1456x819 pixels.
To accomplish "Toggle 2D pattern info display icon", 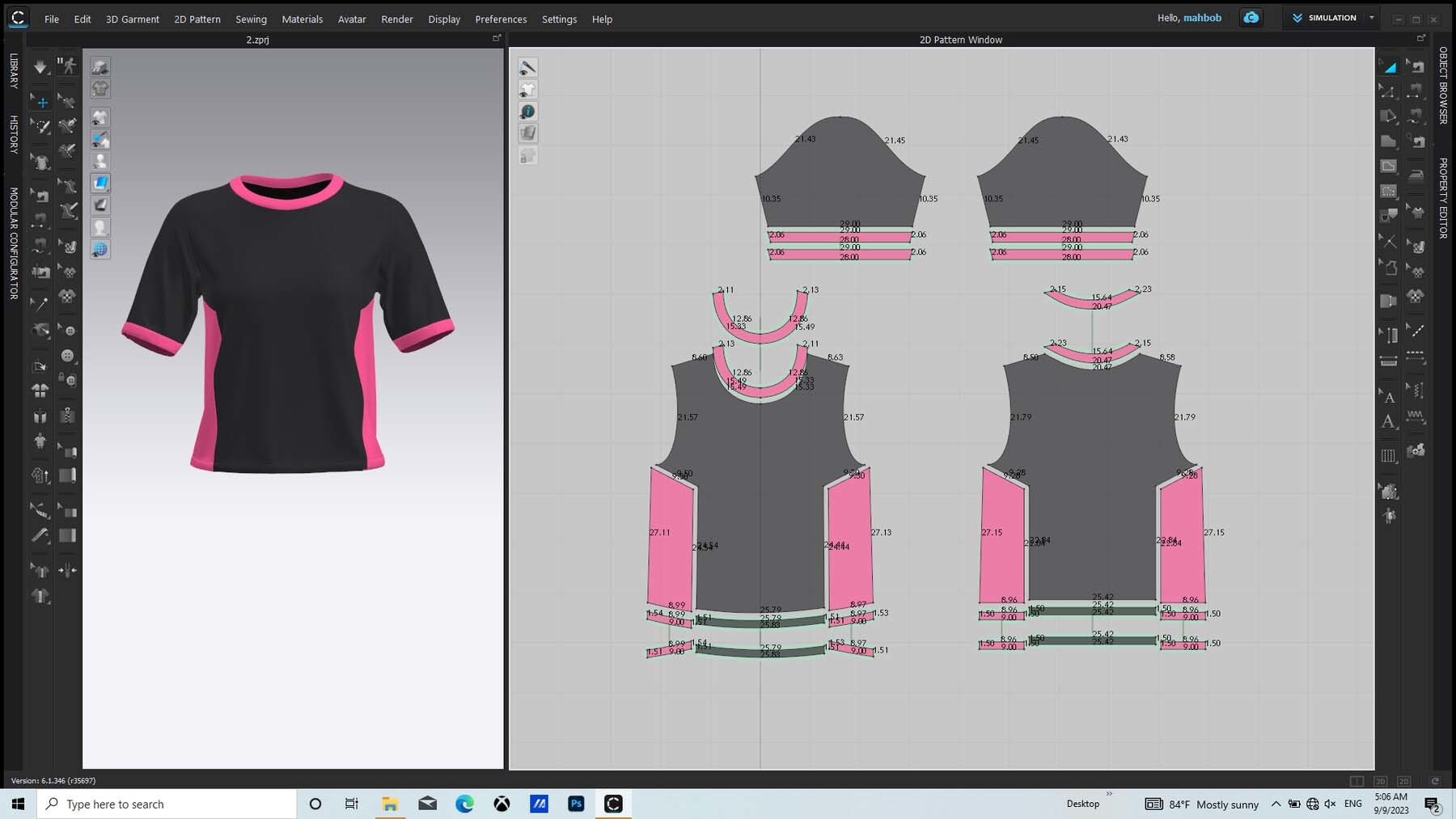I will pyautogui.click(x=527, y=112).
